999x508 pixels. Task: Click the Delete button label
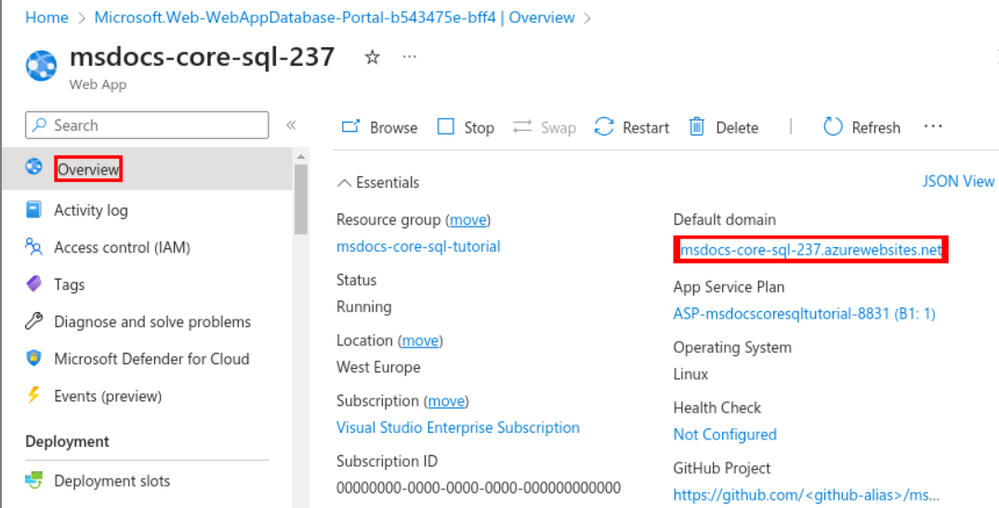(x=737, y=127)
